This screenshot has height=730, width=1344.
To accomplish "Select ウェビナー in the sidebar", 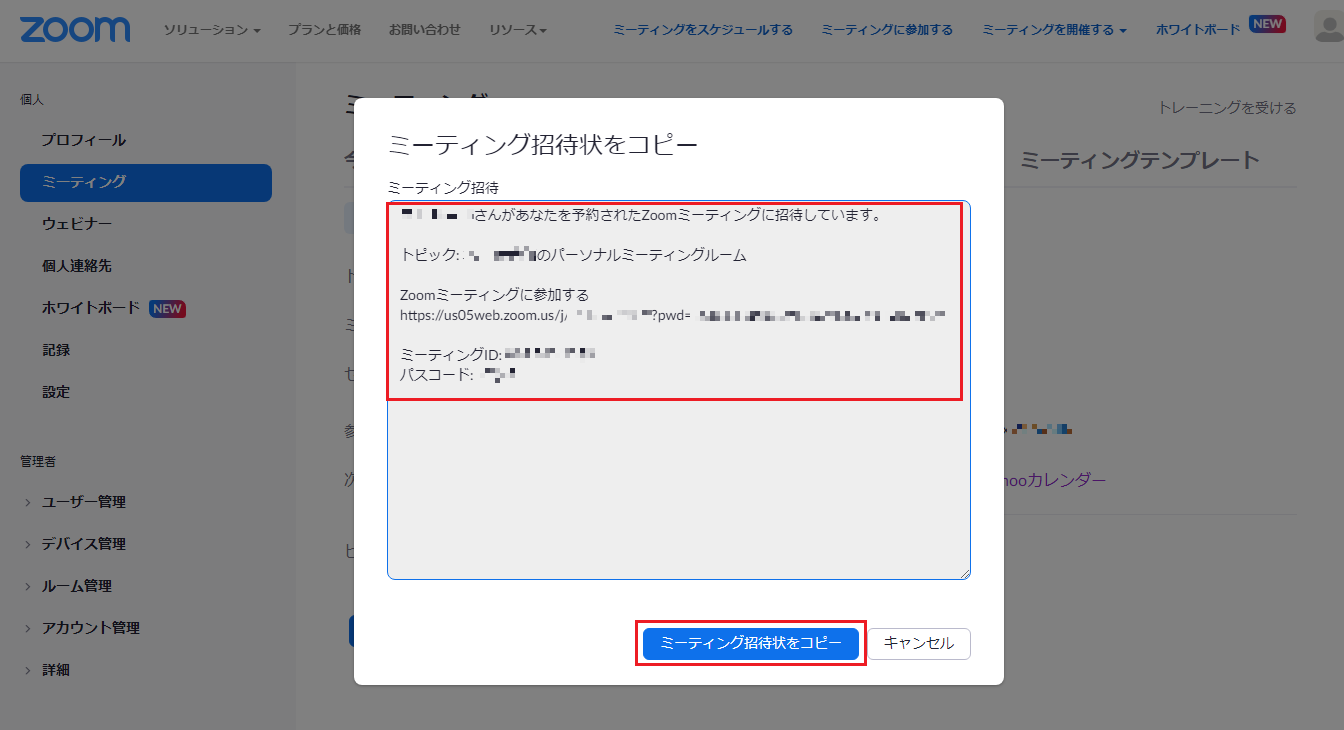I will click(77, 224).
